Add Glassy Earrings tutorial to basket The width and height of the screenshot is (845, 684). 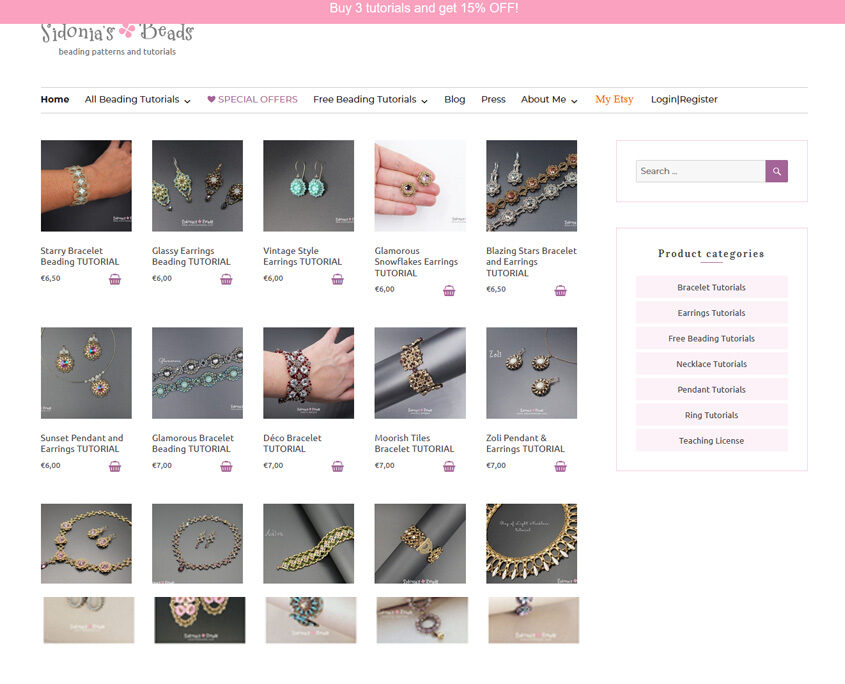pos(226,279)
